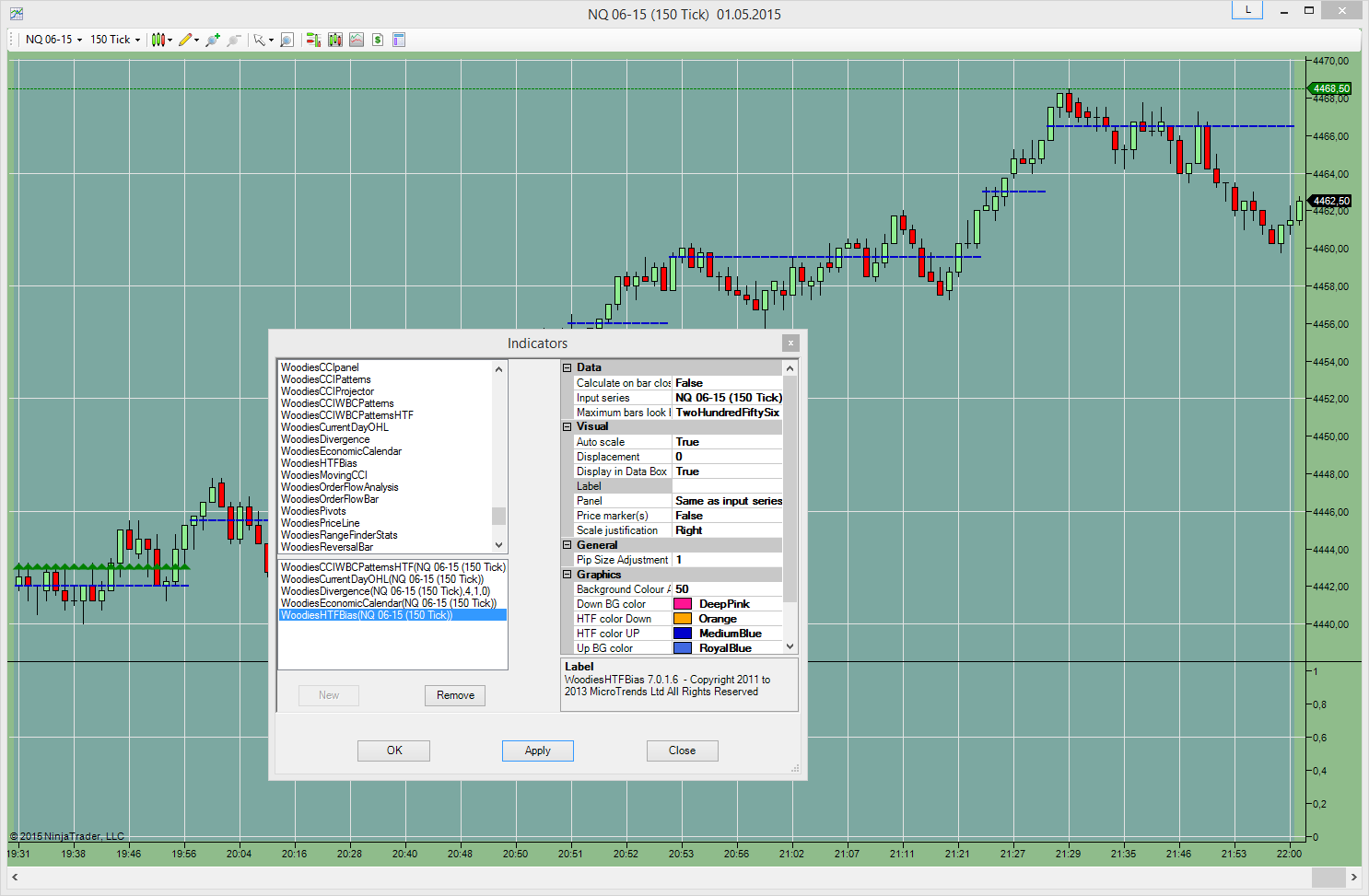Open the NQ 06-15 instrument dropdown
Image resolution: width=1369 pixels, height=896 pixels.
53,40
